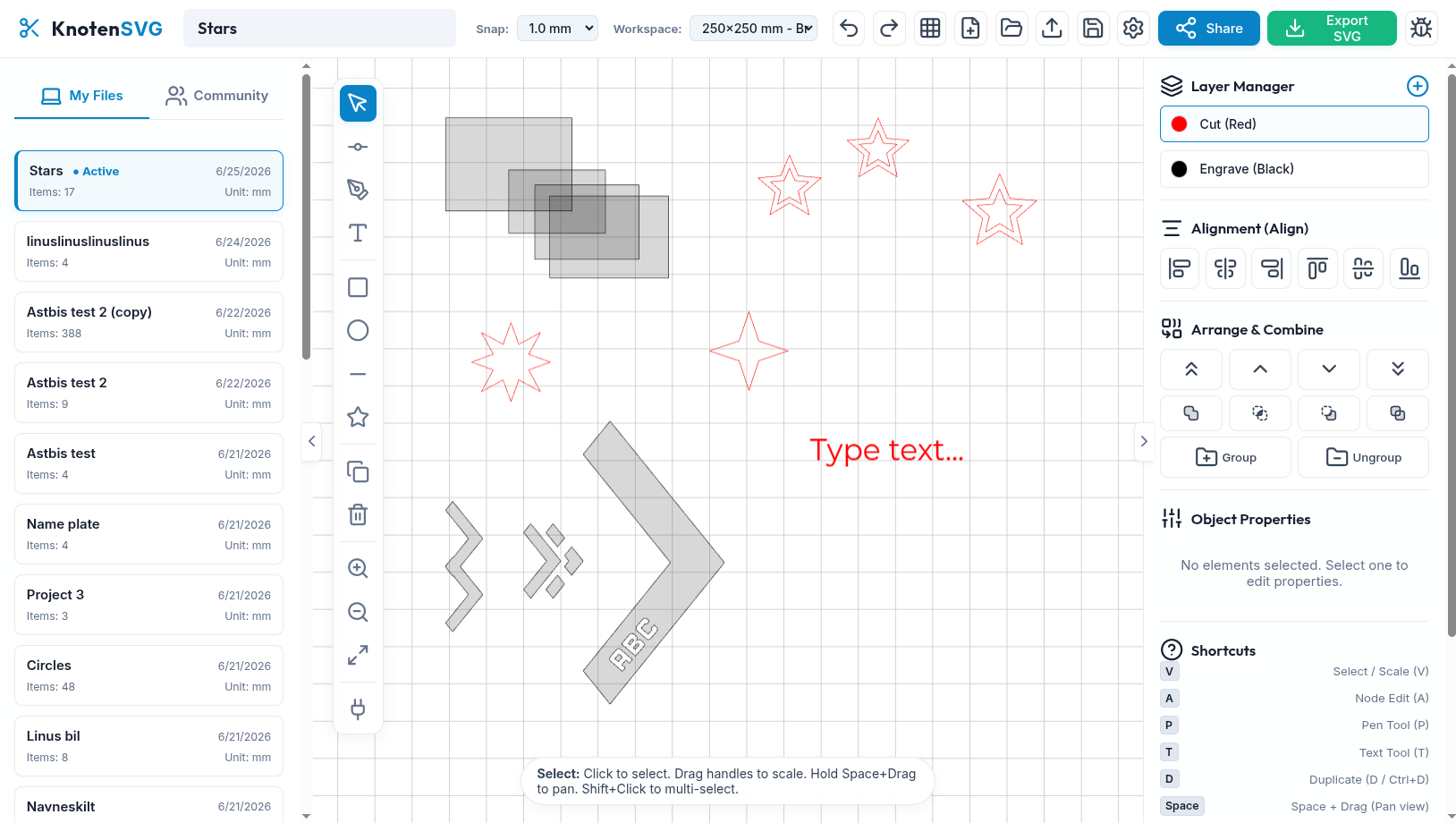Click the Type text... element on canvas
Screen dimensions: 1456x823
pos(886,450)
